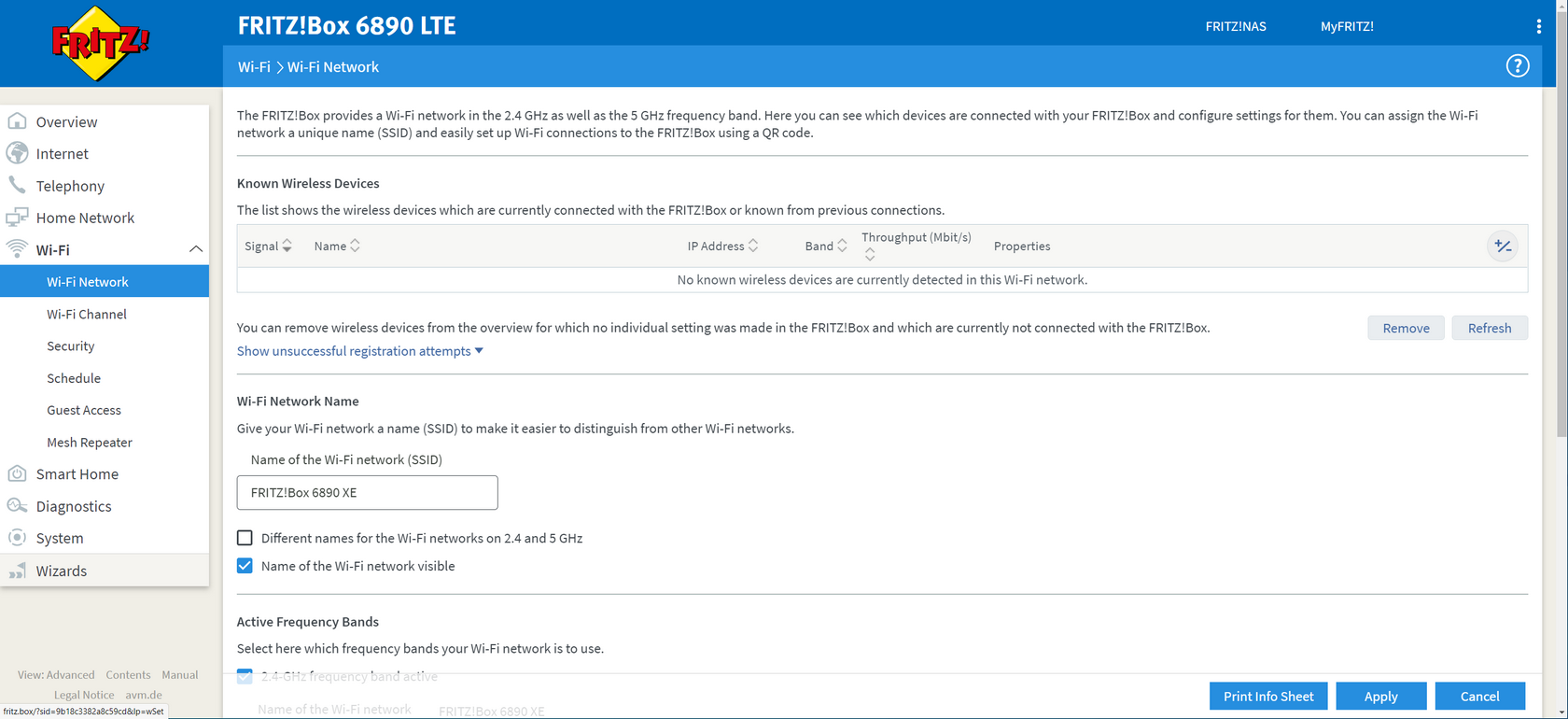Expand Show unsuccessful registration attempts

(360, 351)
